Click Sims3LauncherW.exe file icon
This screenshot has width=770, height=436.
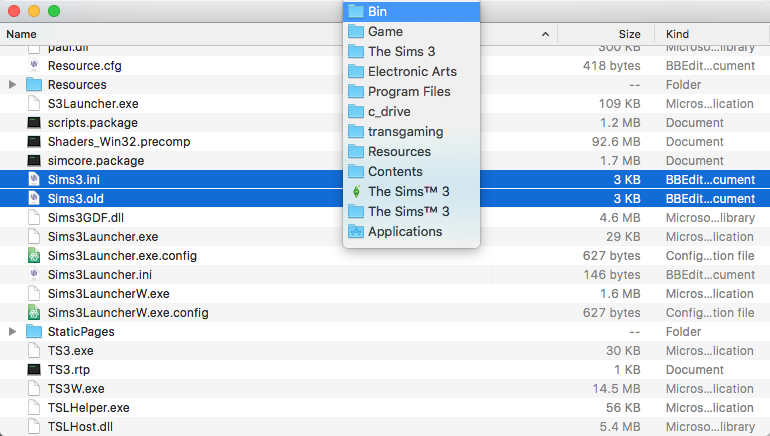click(x=34, y=294)
